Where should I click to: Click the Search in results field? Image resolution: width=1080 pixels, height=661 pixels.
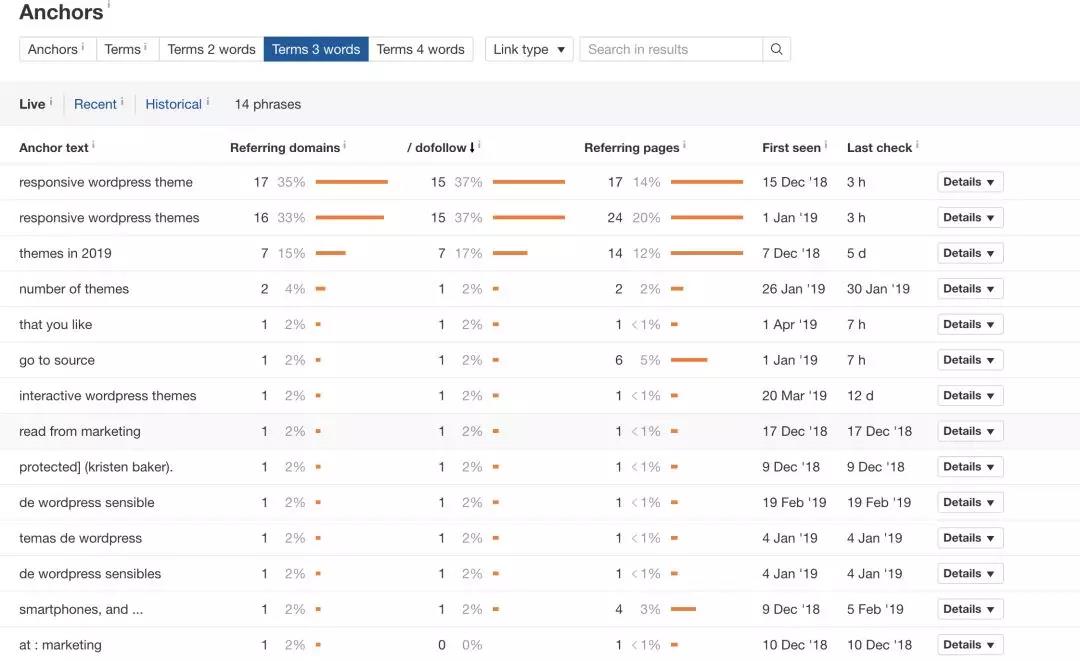pos(671,49)
